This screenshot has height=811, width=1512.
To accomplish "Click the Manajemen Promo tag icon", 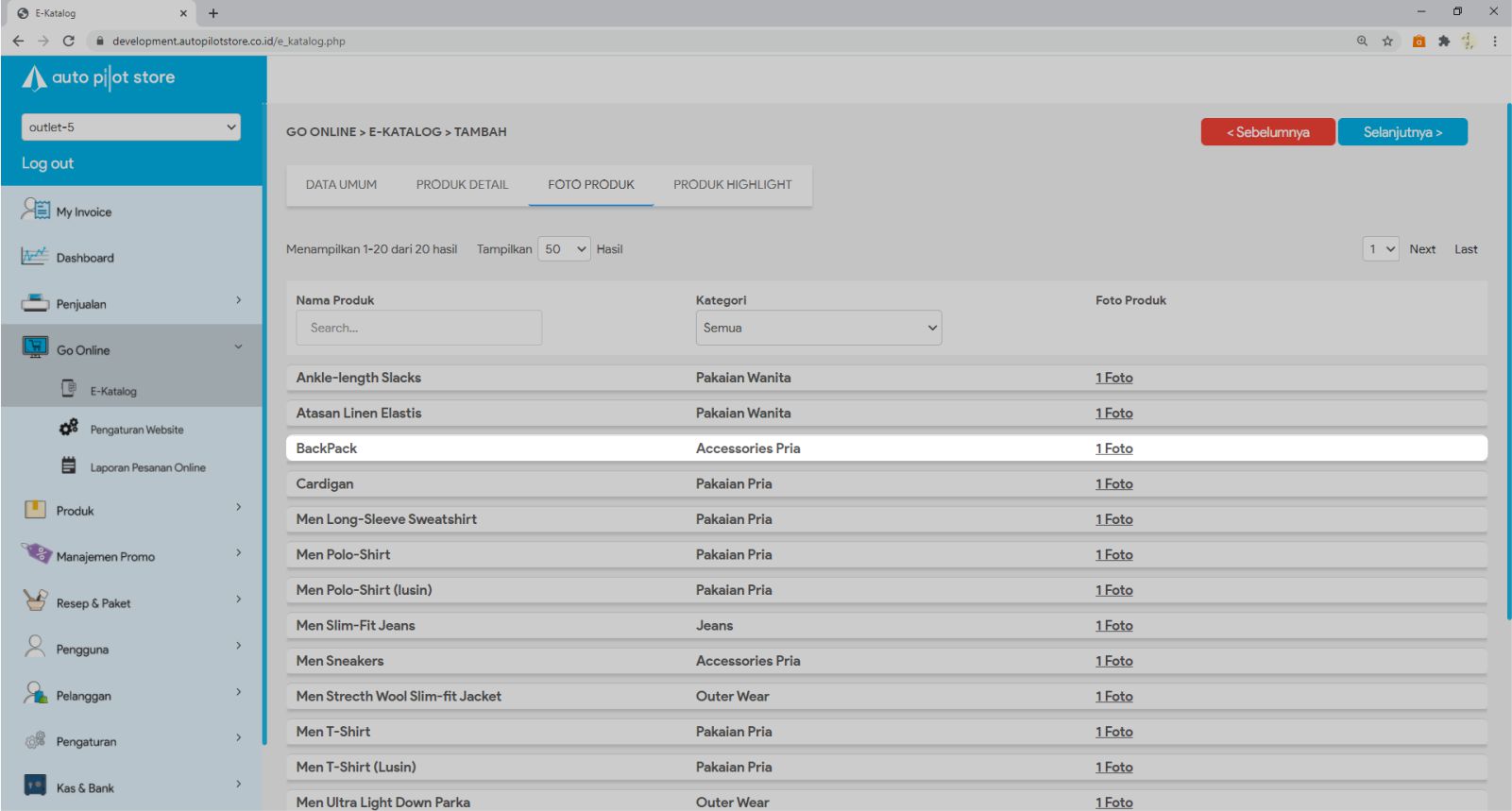I will [37, 554].
